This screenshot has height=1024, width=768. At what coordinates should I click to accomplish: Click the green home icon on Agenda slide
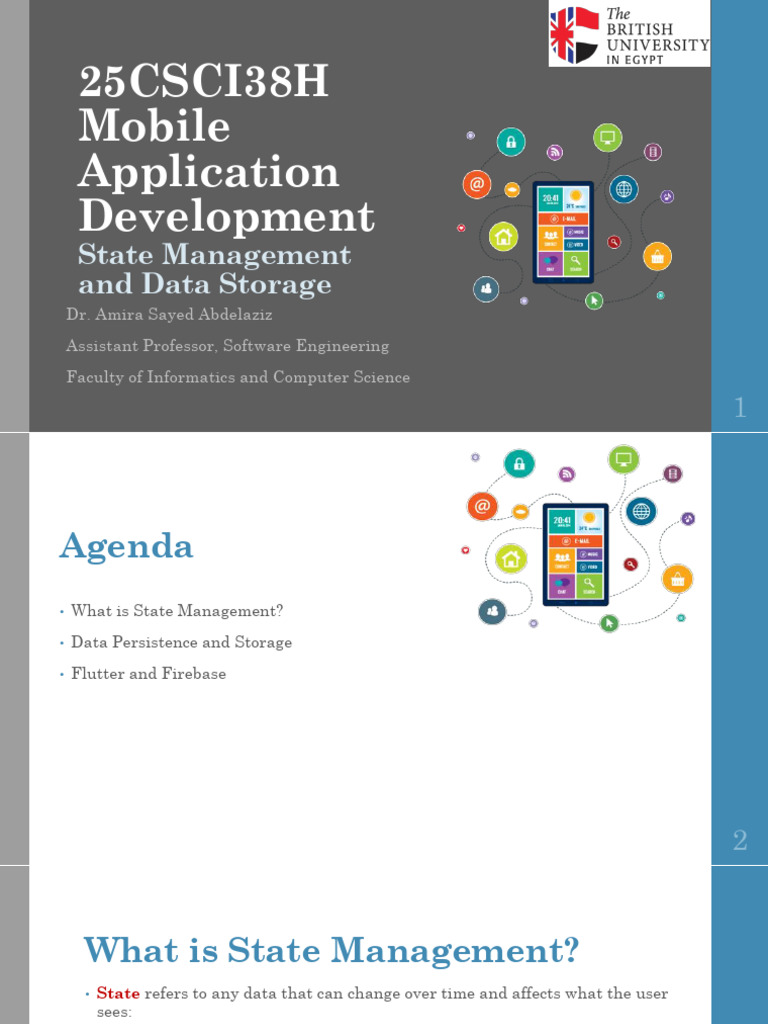pyautogui.click(x=511, y=559)
